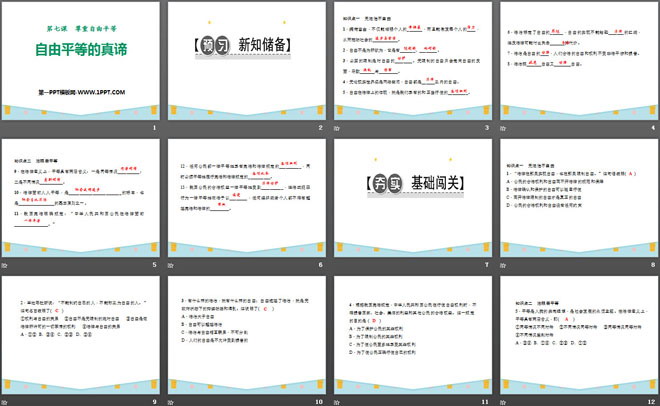Click the transition icon under slide 3
This screenshot has height=406, width=660.
point(337,129)
